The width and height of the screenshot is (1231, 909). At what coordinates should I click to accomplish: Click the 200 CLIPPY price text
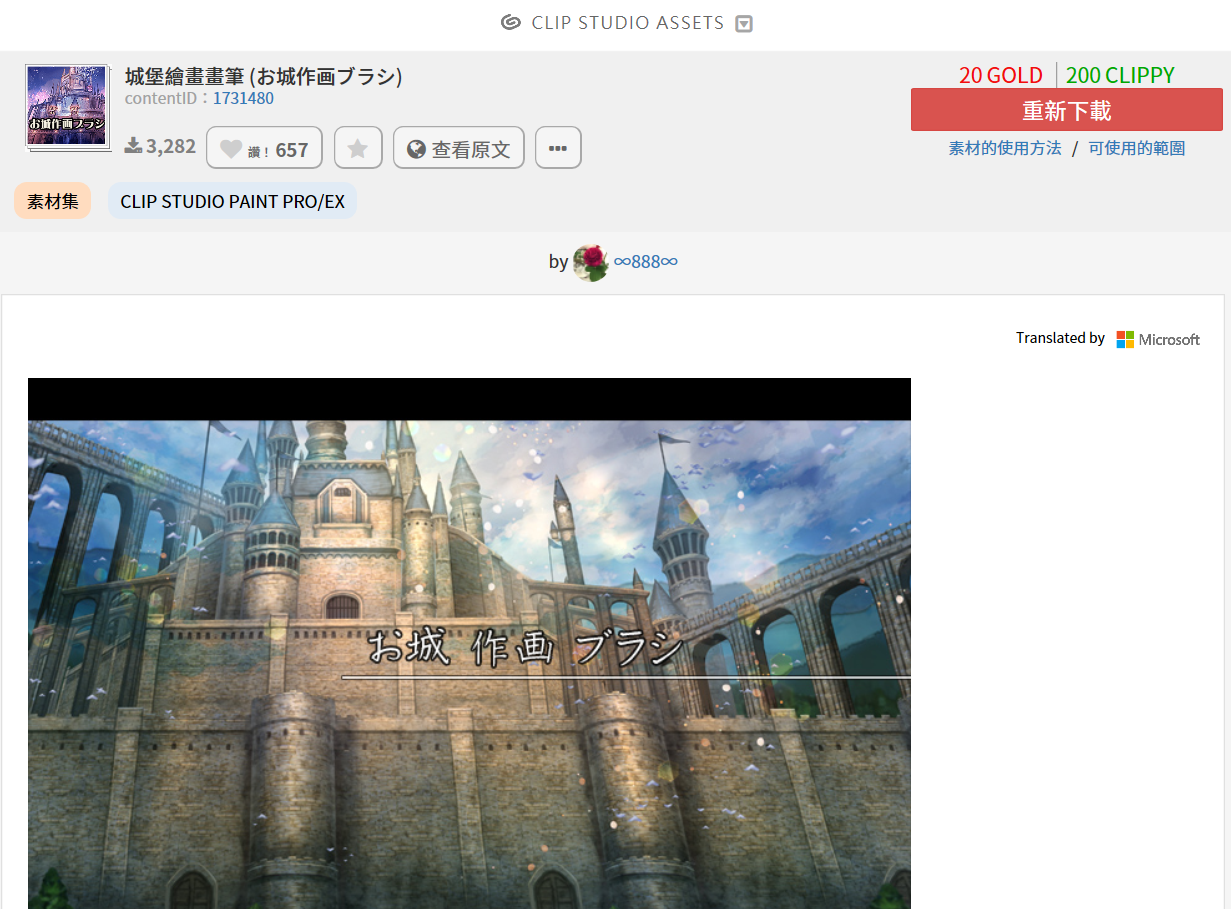click(1120, 75)
